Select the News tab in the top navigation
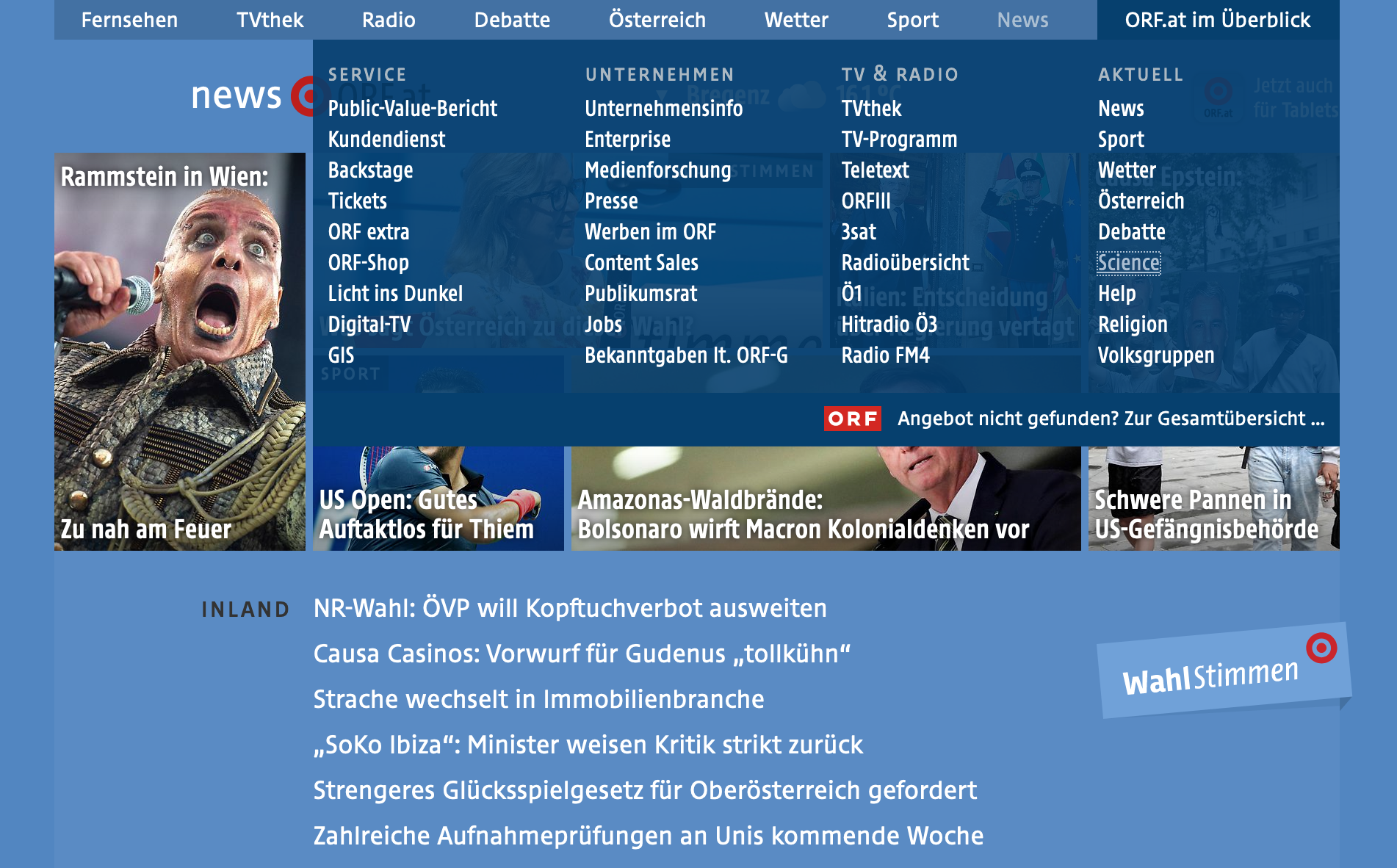Image resolution: width=1397 pixels, height=868 pixels. [1022, 20]
